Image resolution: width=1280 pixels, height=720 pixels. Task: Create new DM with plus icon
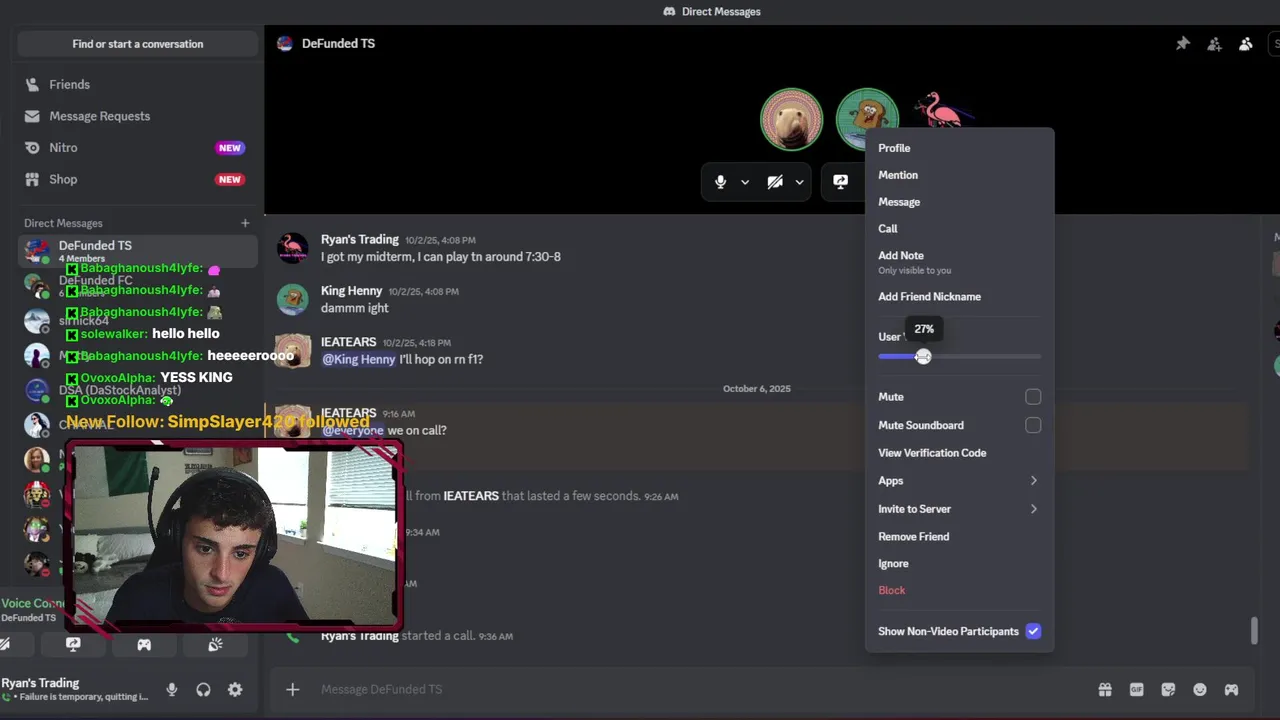pos(245,223)
